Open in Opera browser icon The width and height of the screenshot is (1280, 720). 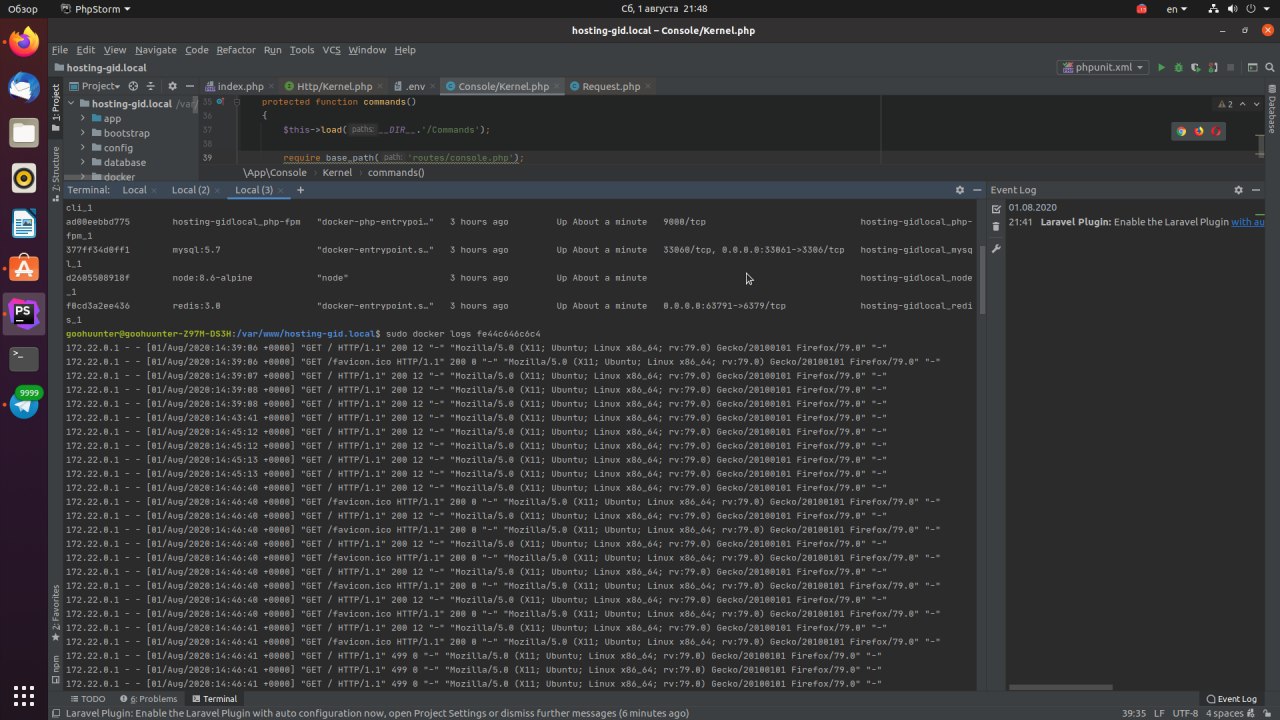1216,131
